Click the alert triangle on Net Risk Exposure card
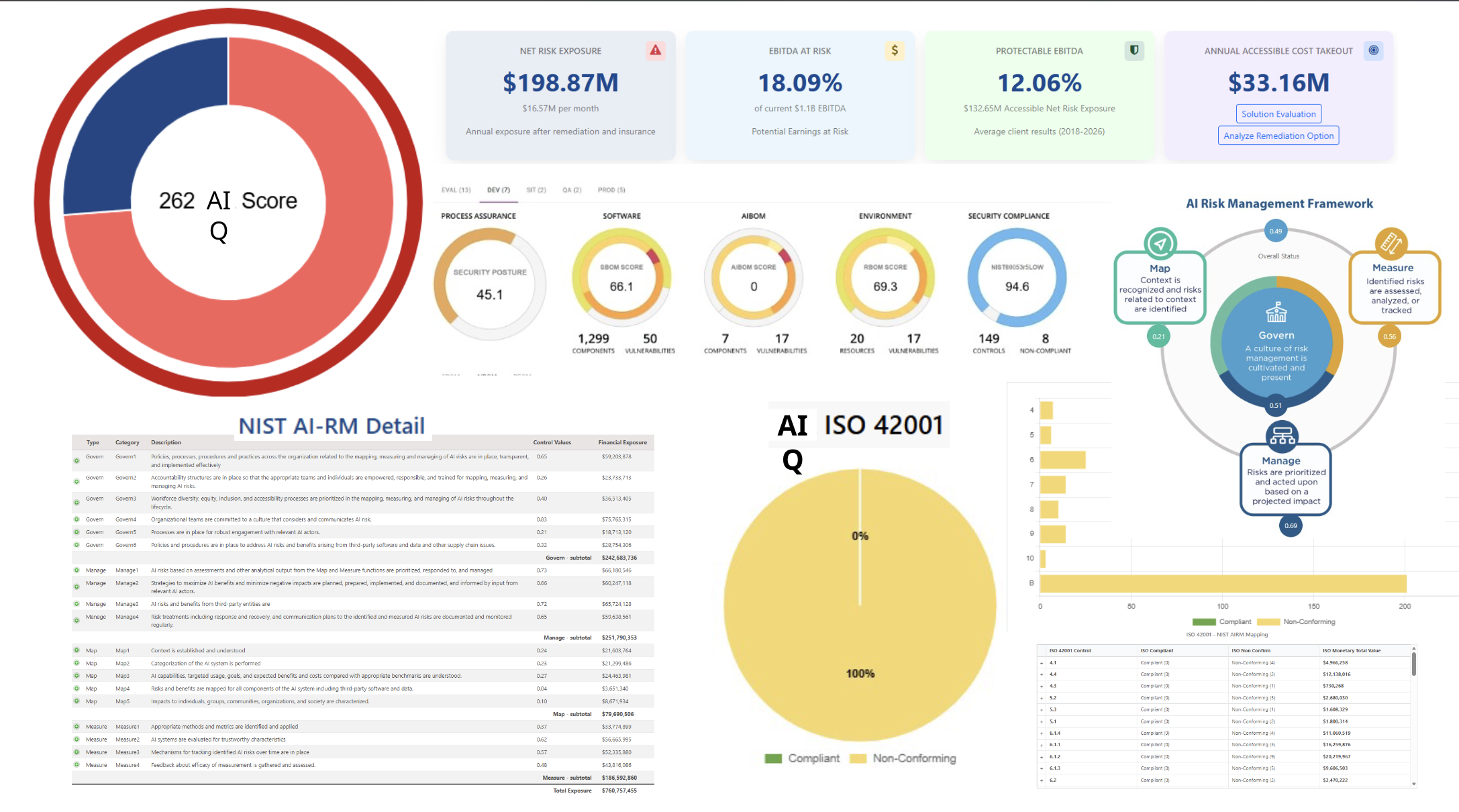 pyautogui.click(x=656, y=50)
